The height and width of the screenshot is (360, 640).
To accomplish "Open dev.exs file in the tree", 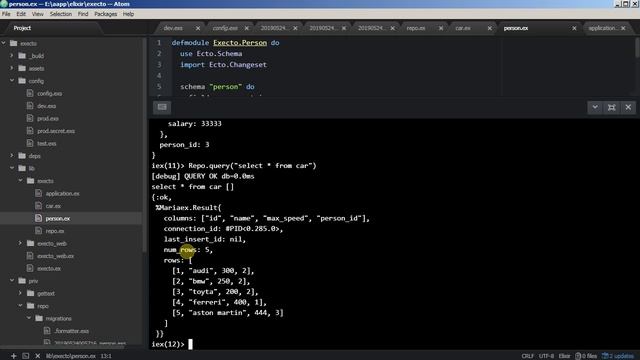I will click(47, 106).
